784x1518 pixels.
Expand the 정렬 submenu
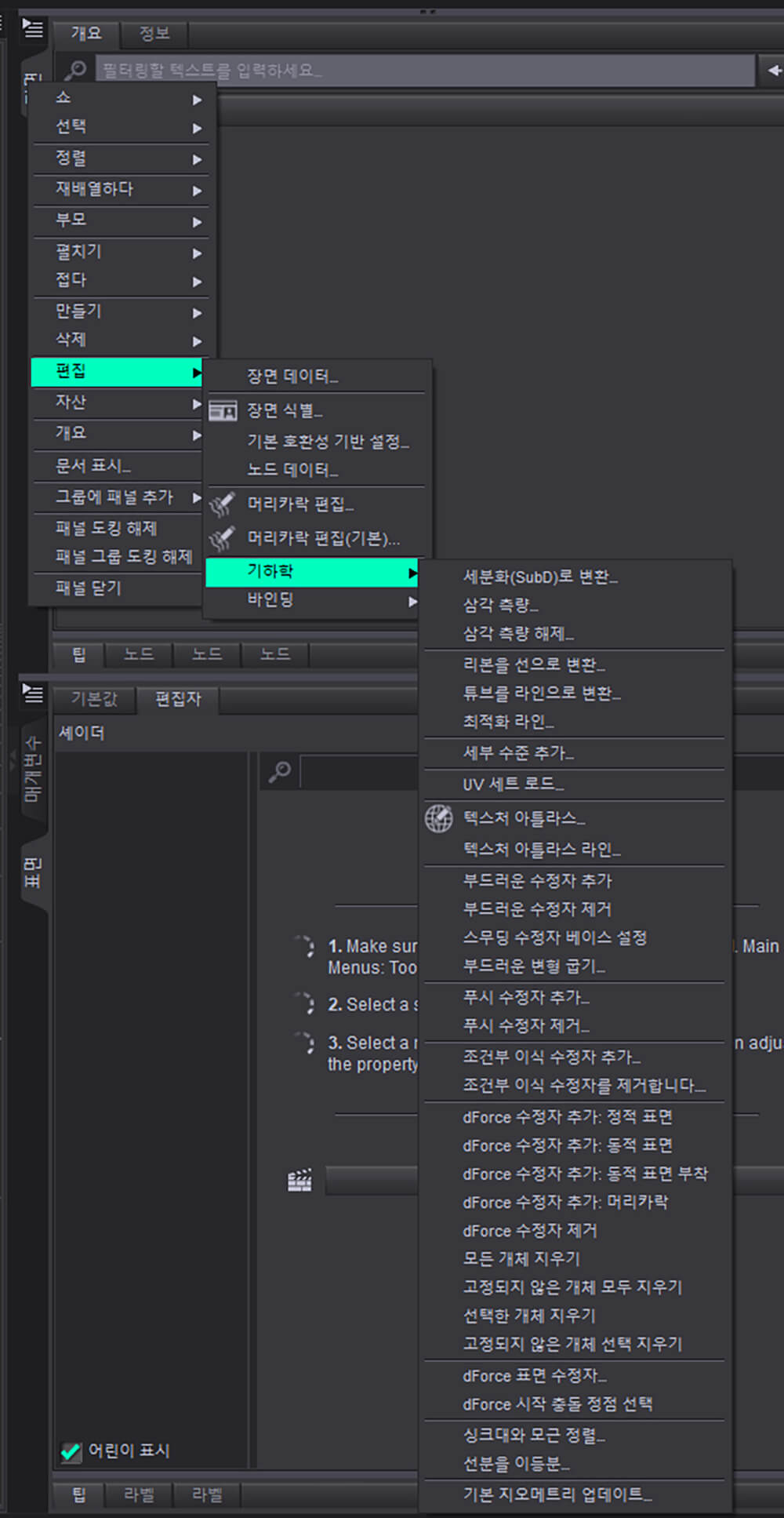pos(122,158)
